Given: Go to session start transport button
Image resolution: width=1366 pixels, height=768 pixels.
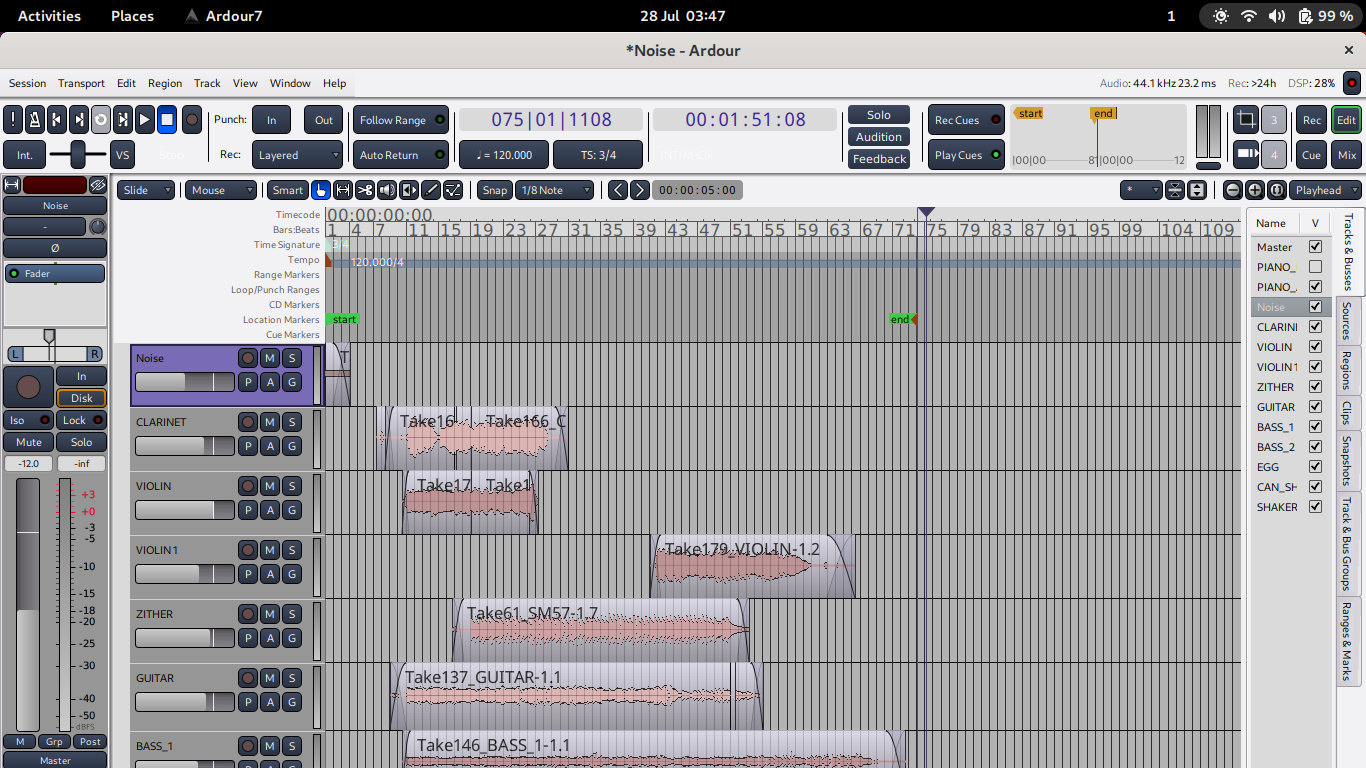Looking at the screenshot, I should click(x=57, y=120).
